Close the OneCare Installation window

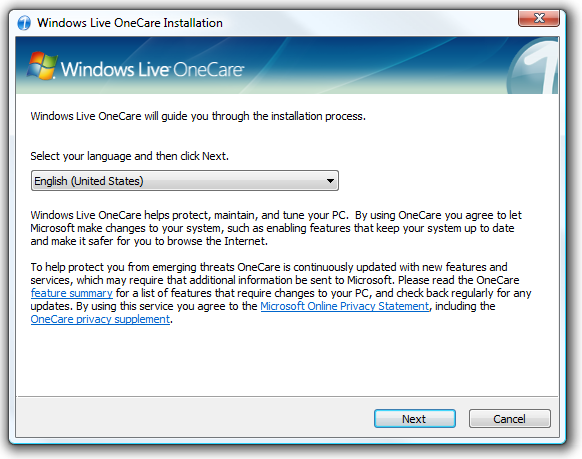[539, 18]
